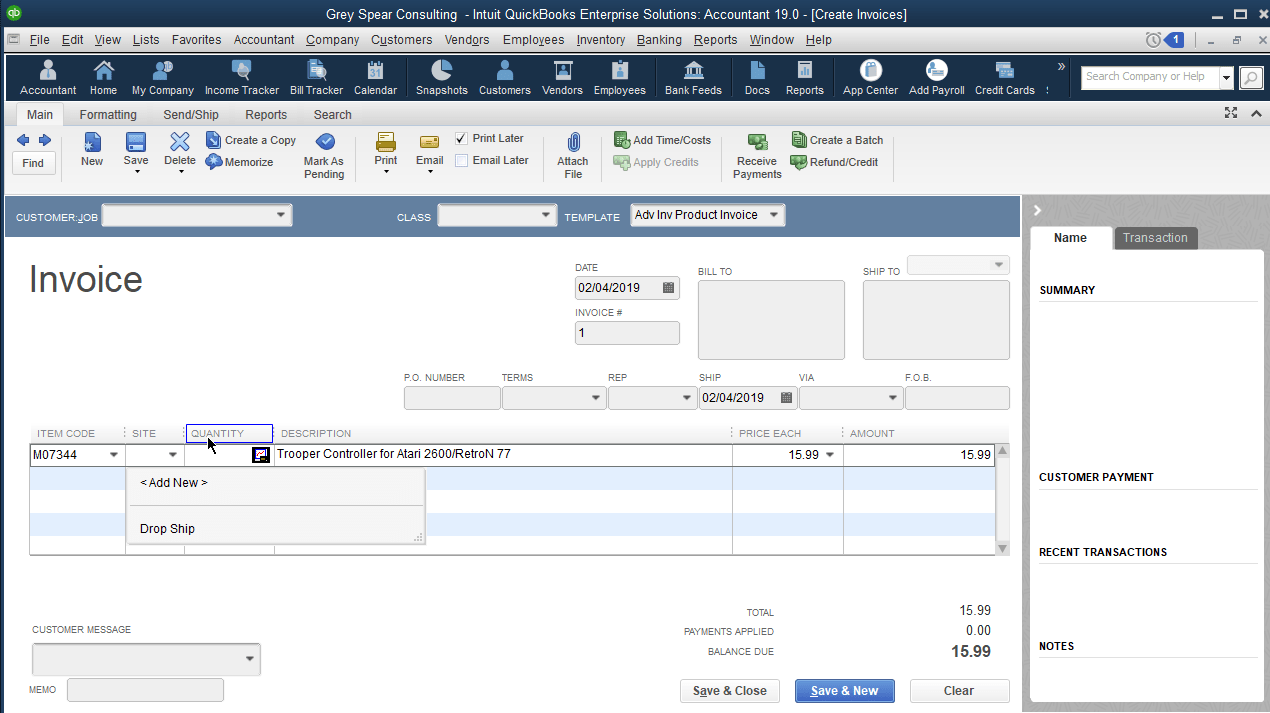
Task: Click the Save & Close button
Action: coord(729,690)
